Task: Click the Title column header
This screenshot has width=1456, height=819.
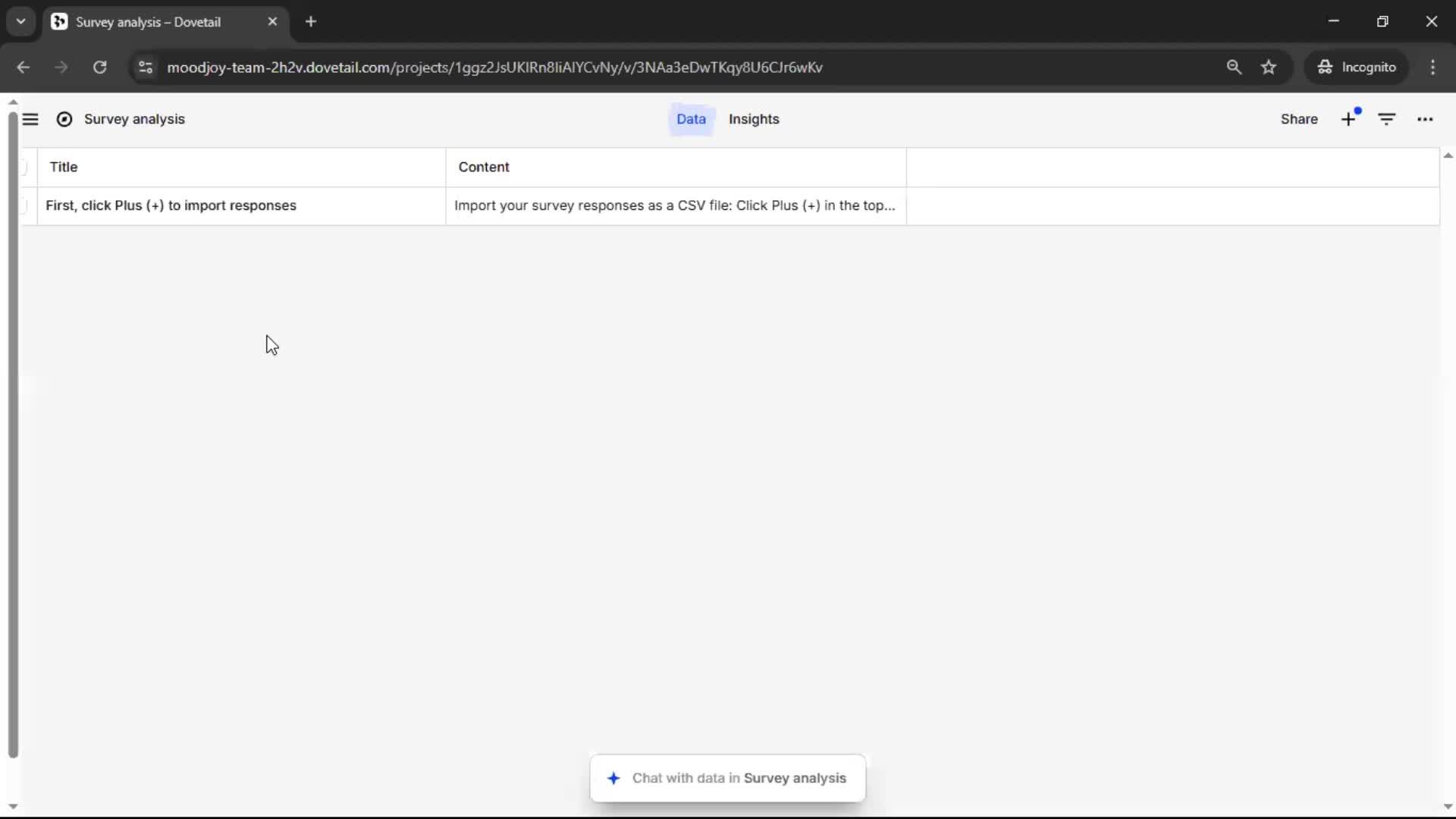Action: coord(64,167)
